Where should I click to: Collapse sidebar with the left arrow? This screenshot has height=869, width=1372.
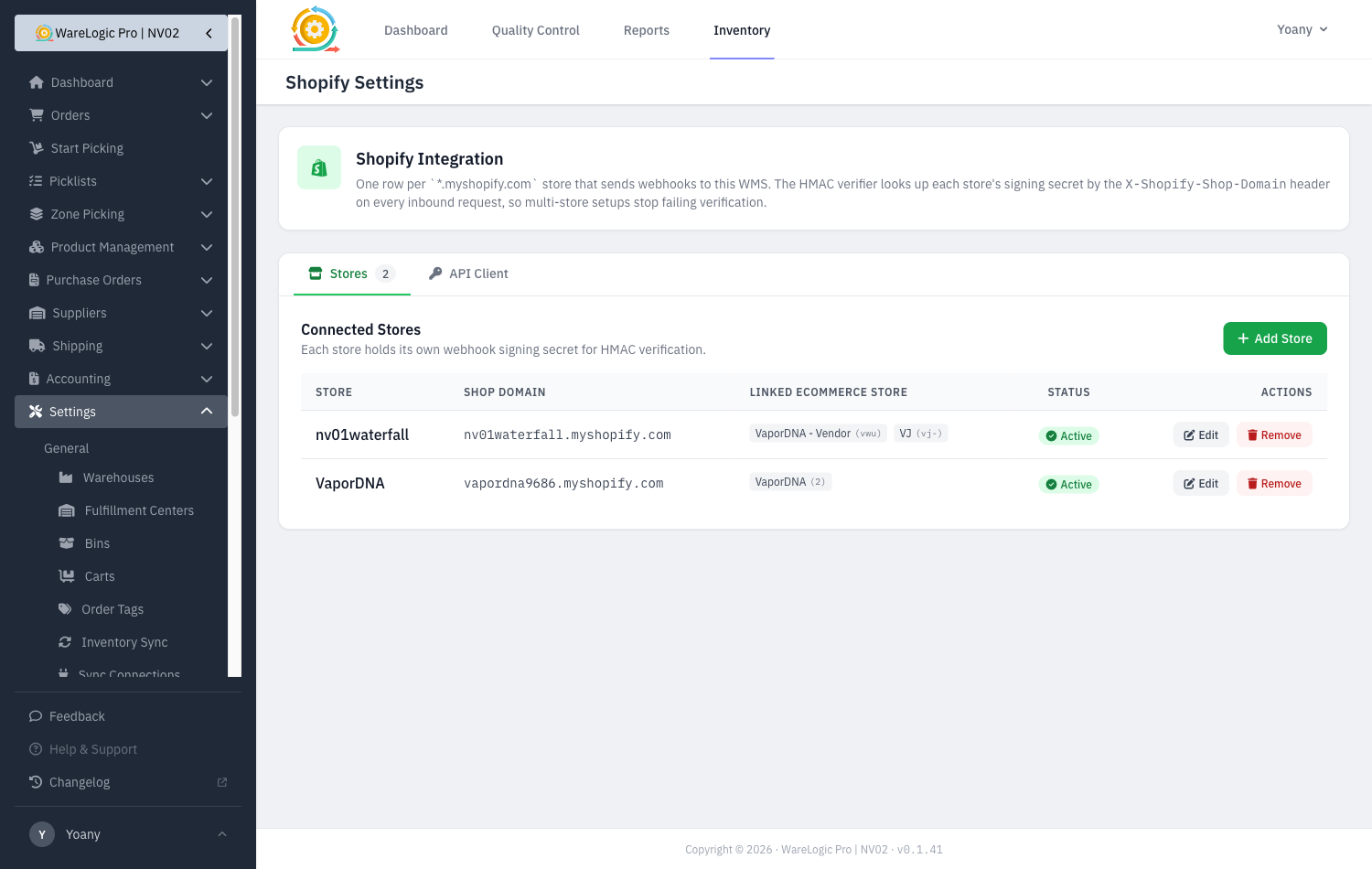[209, 33]
